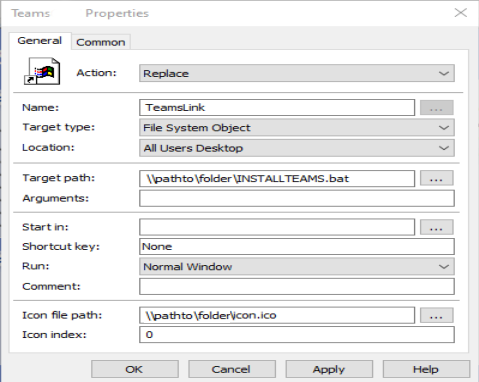479x382 pixels.
Task: Click the Shortcut key label
Action: coord(61,247)
